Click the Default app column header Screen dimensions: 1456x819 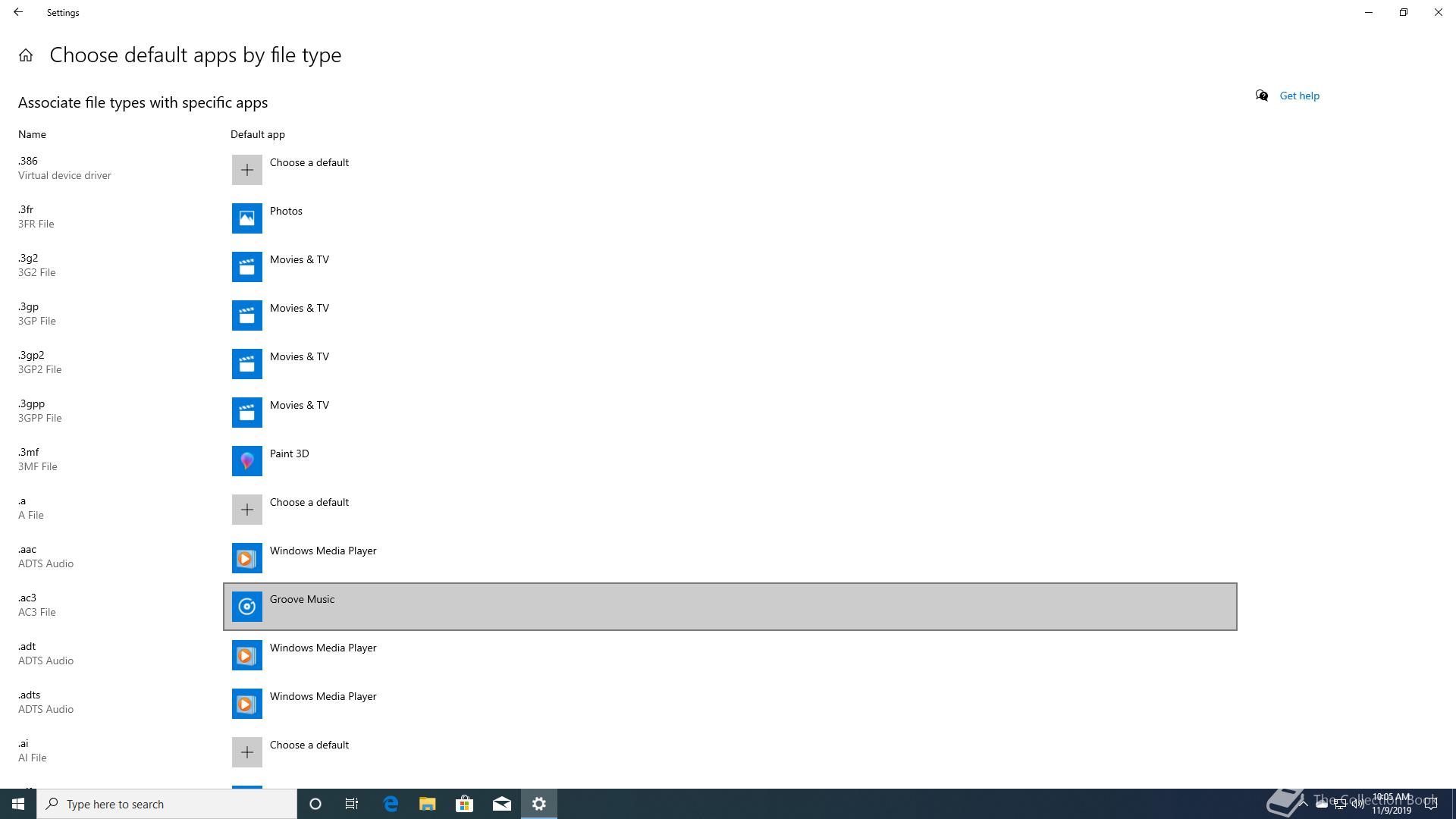258,134
